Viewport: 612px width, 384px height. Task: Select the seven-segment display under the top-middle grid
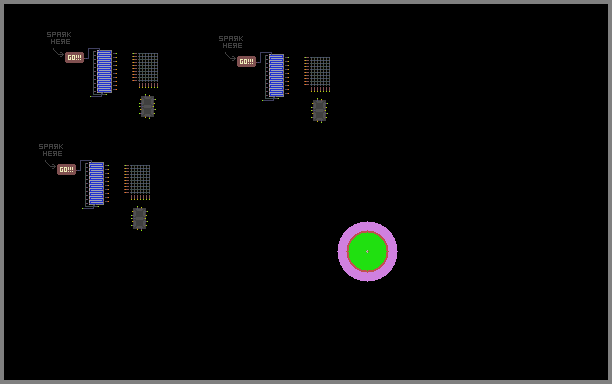(x=320, y=110)
